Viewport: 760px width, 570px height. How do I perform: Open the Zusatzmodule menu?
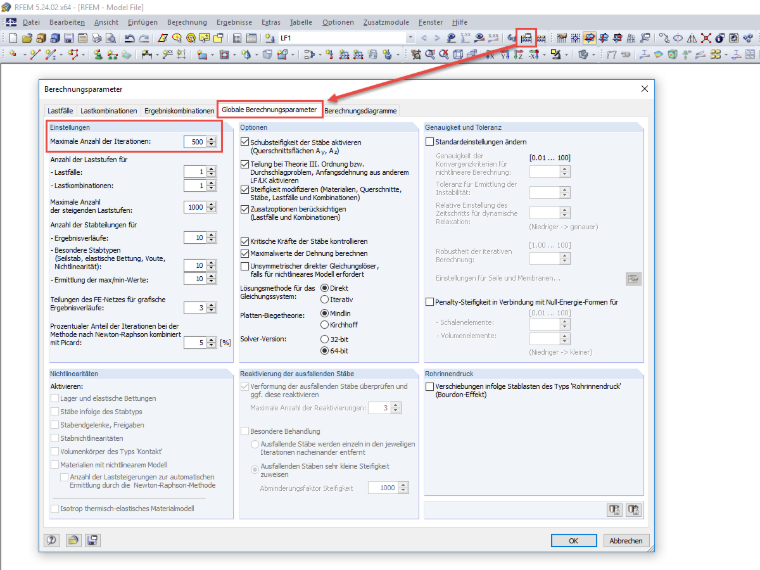pyautogui.click(x=386, y=22)
